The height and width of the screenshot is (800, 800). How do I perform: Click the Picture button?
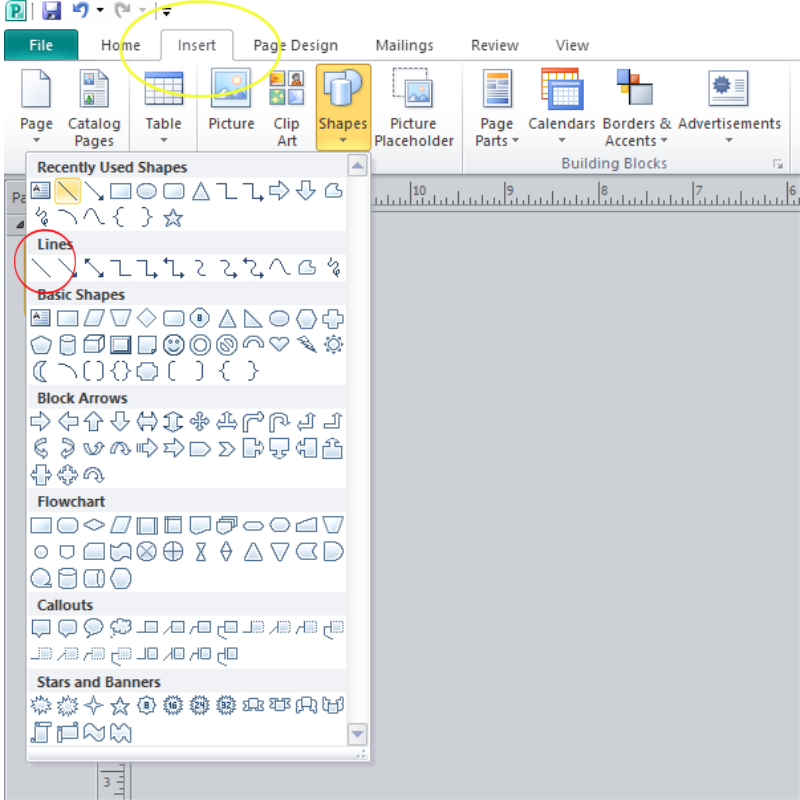231,101
